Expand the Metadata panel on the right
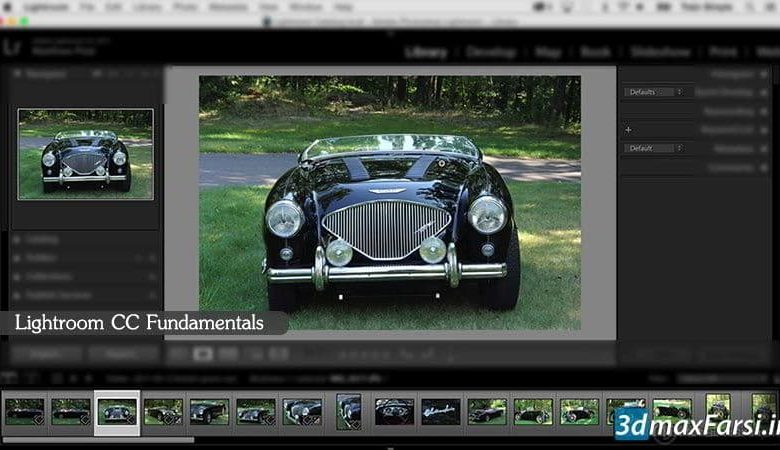 pyautogui.click(x=764, y=148)
